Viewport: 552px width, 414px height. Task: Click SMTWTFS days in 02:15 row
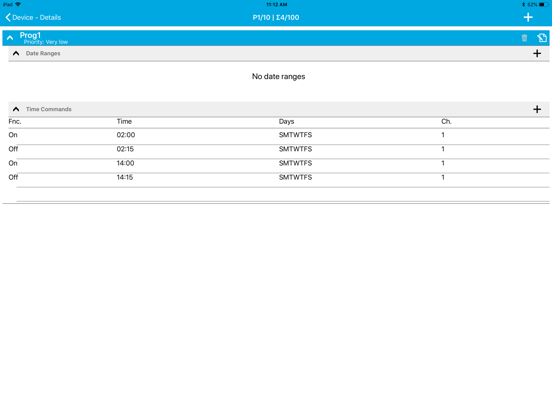(295, 149)
